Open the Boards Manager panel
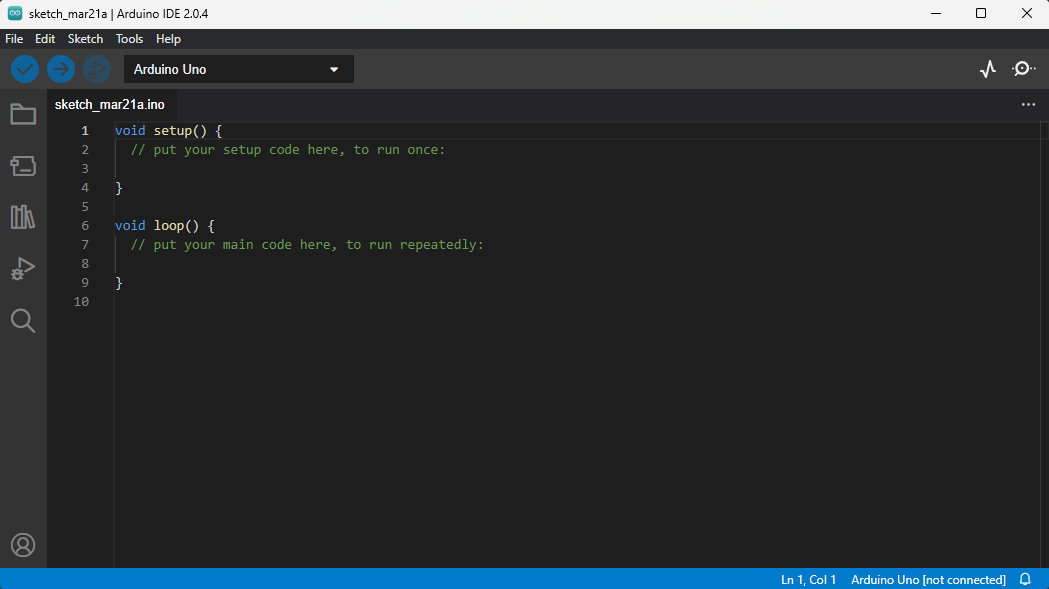Image resolution: width=1049 pixels, height=589 pixels. pos(23,166)
